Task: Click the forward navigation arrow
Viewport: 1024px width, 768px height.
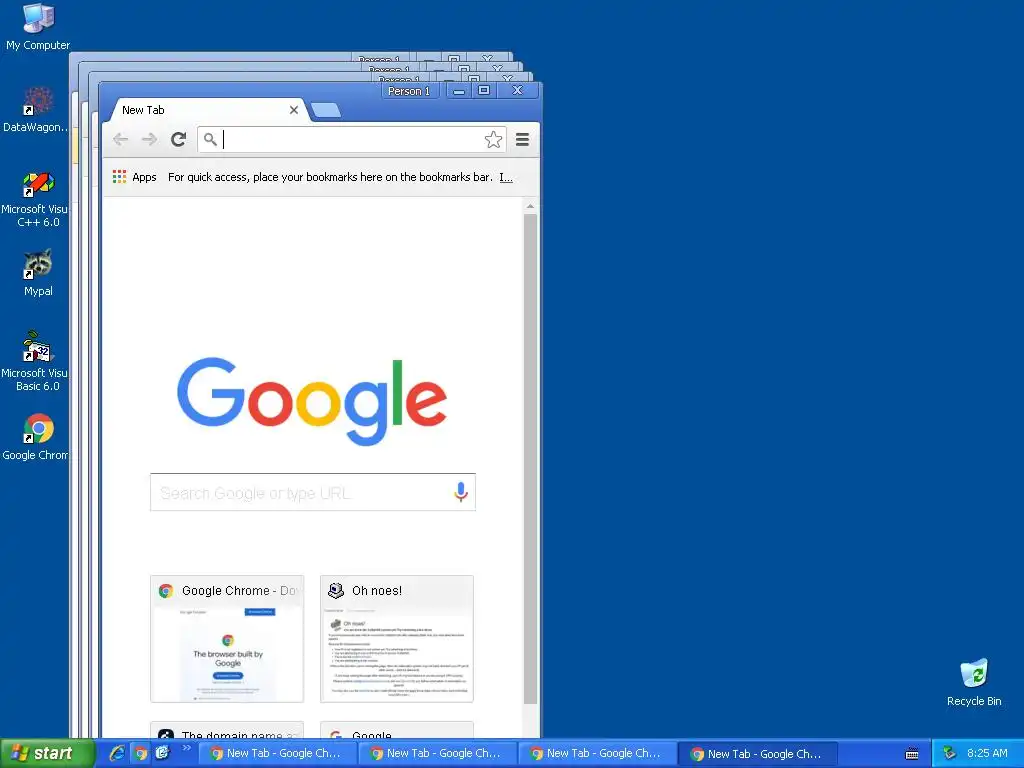Action: [x=150, y=139]
